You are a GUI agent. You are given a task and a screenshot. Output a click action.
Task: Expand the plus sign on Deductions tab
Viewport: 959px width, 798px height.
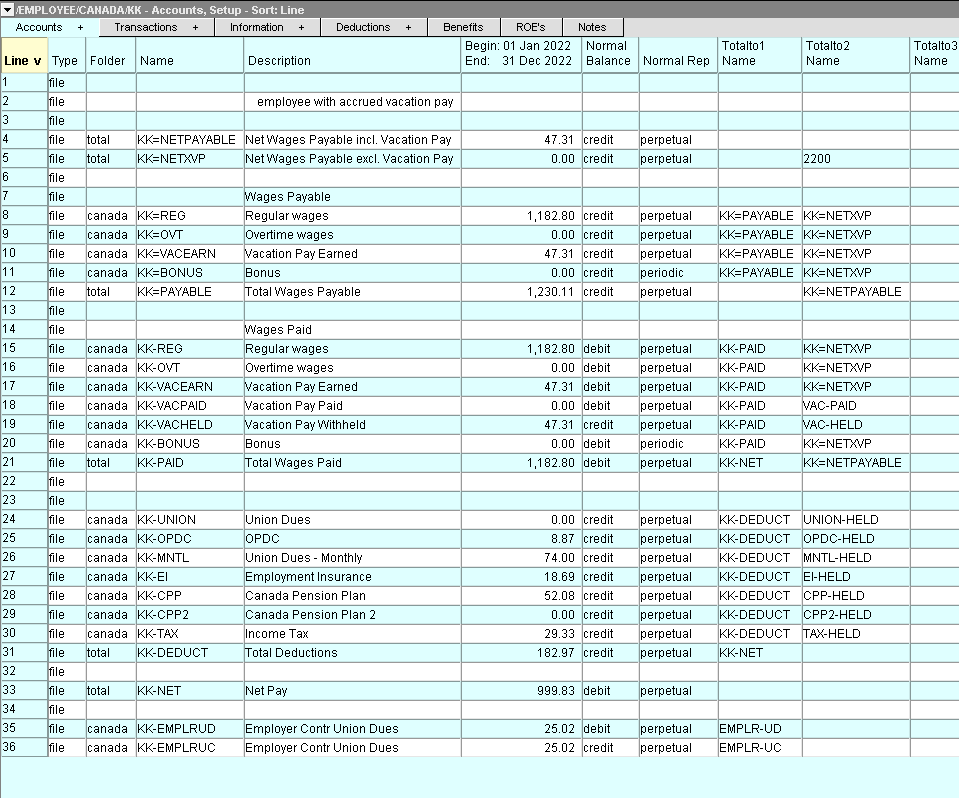[x=408, y=27]
